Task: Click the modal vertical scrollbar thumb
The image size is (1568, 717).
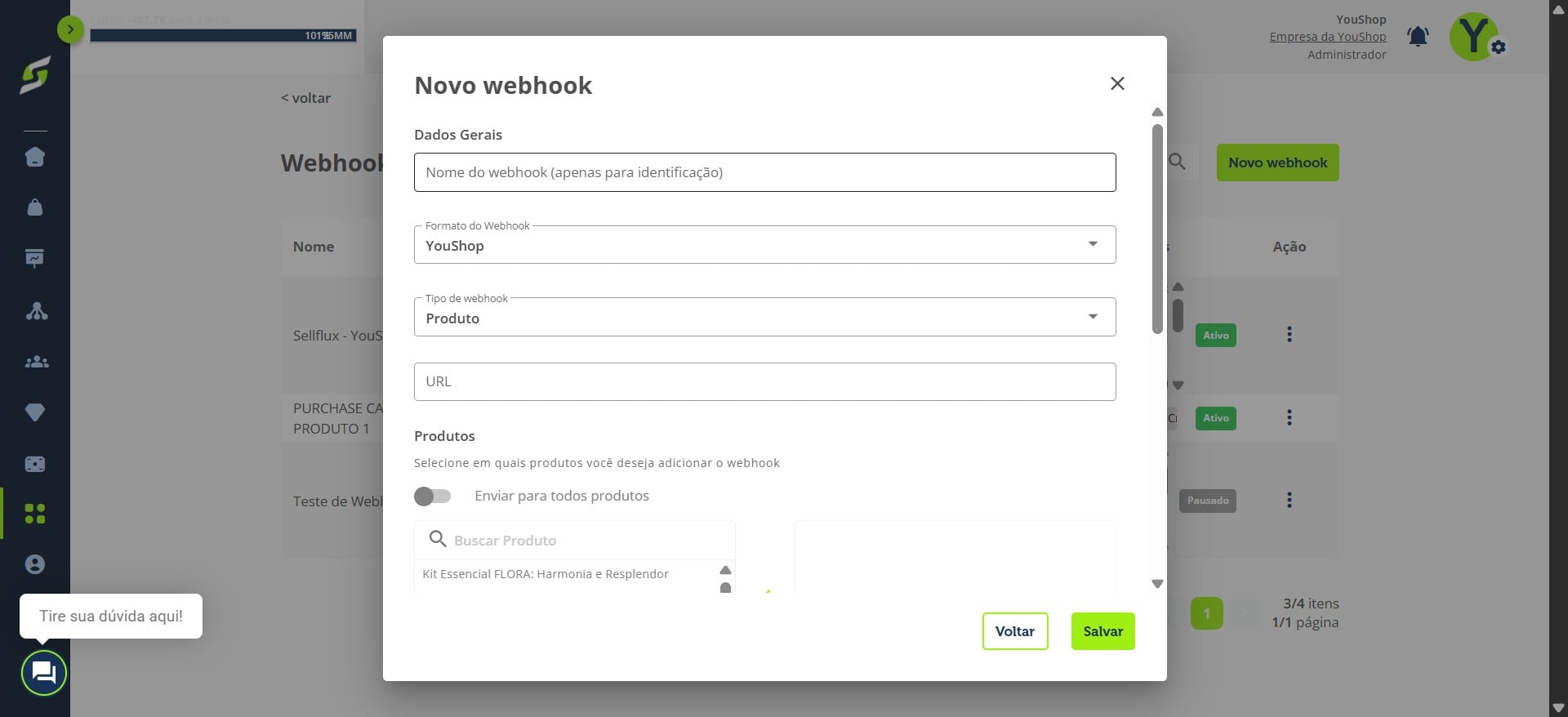Action: point(1157,229)
